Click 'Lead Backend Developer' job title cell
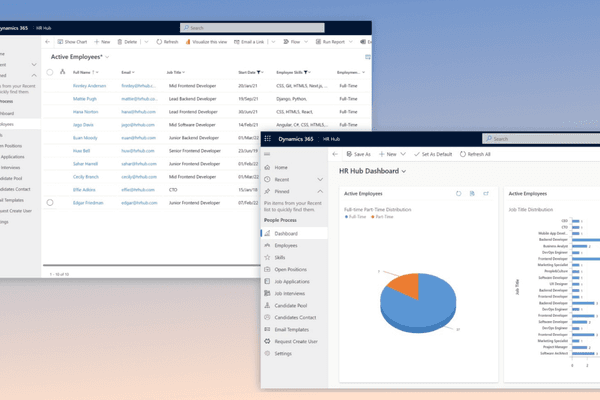This screenshot has width=600, height=400. pos(192,99)
